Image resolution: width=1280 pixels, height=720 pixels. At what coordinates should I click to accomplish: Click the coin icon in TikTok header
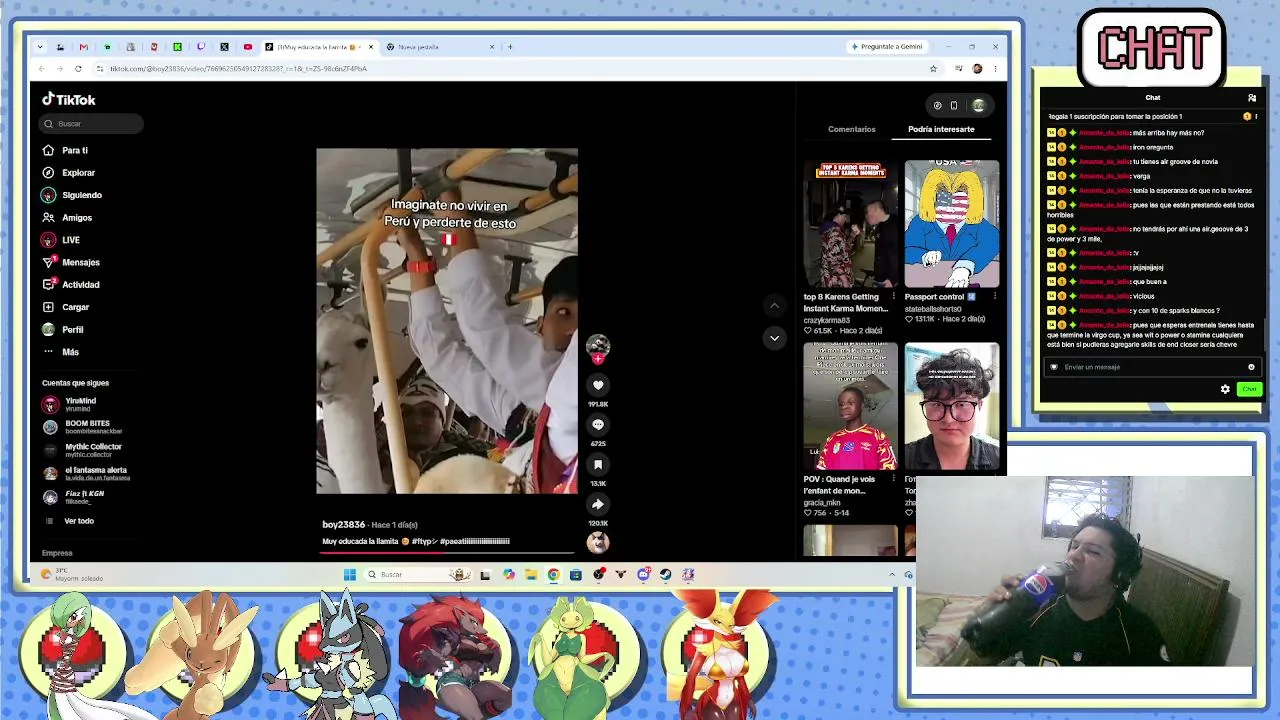point(937,105)
